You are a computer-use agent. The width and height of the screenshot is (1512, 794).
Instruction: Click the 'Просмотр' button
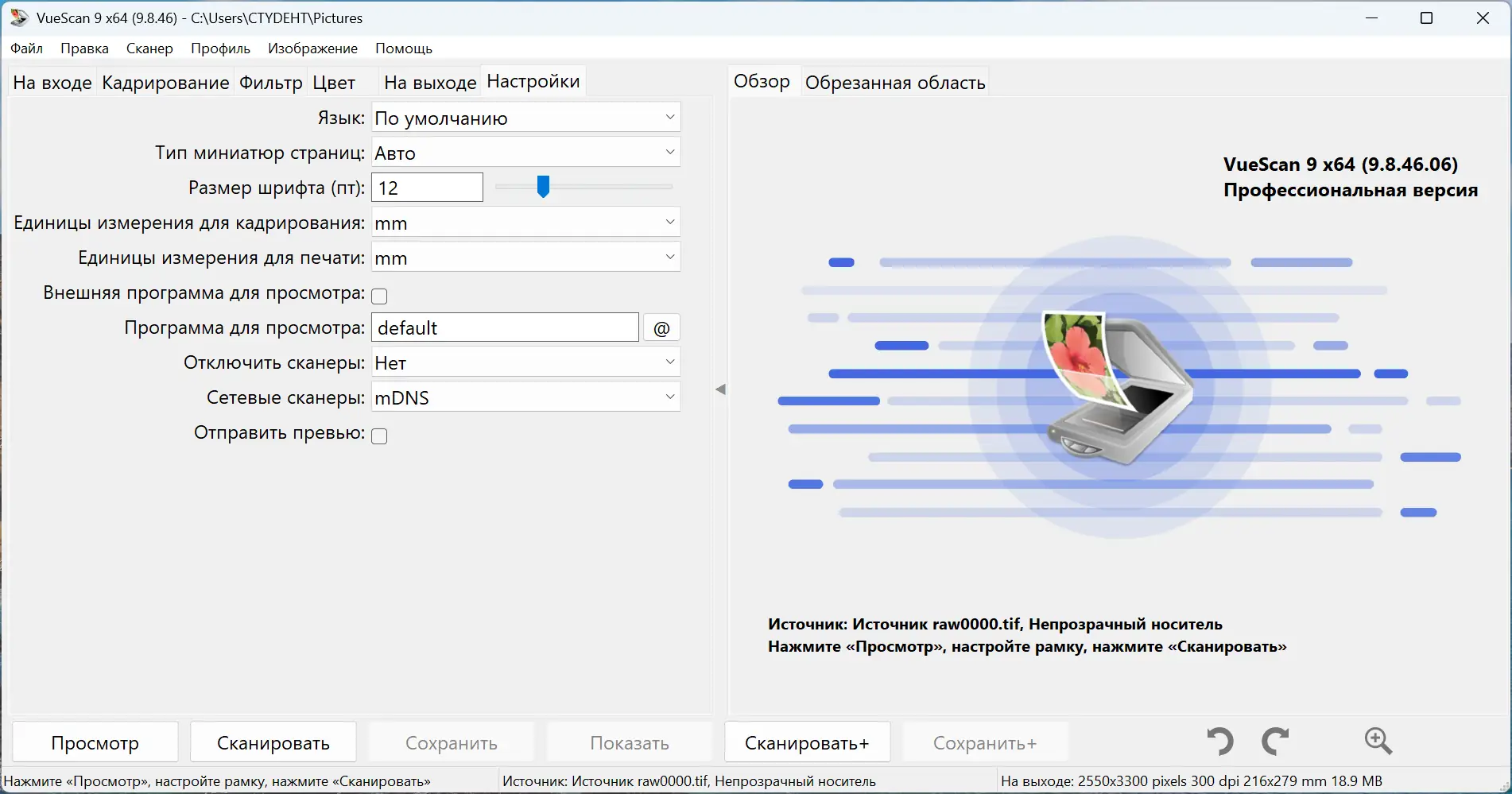(95, 742)
